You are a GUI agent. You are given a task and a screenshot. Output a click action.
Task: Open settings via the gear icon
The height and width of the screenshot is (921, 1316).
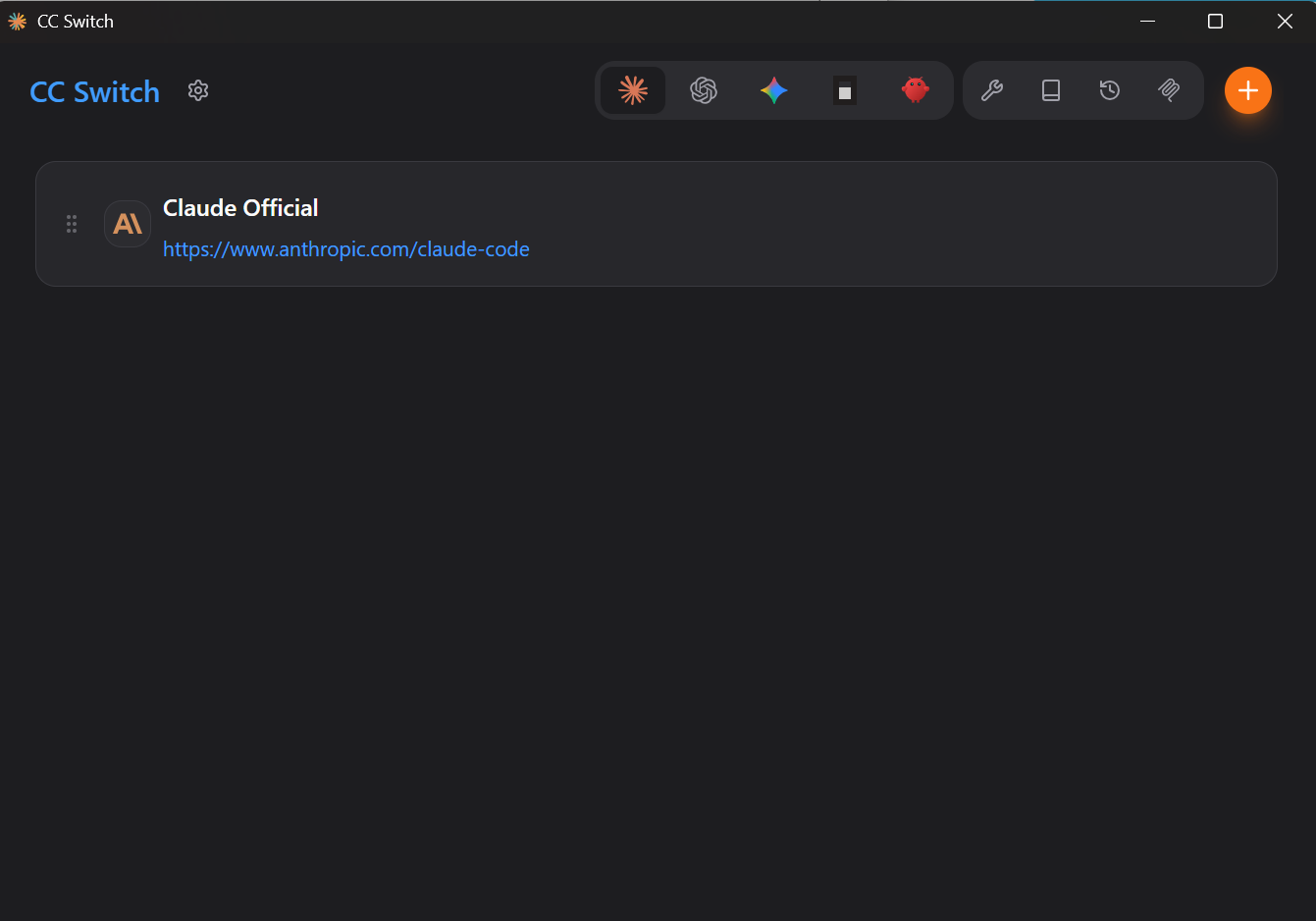[198, 90]
